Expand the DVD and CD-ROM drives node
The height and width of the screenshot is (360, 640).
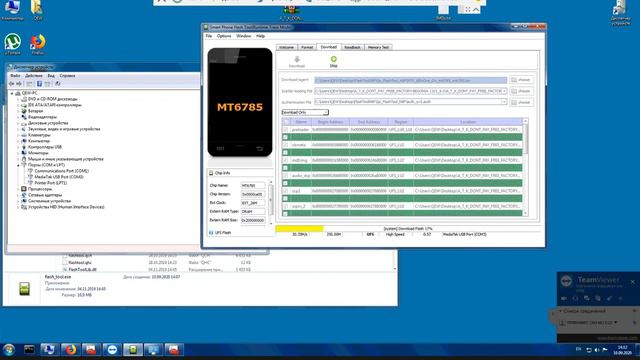18,99
